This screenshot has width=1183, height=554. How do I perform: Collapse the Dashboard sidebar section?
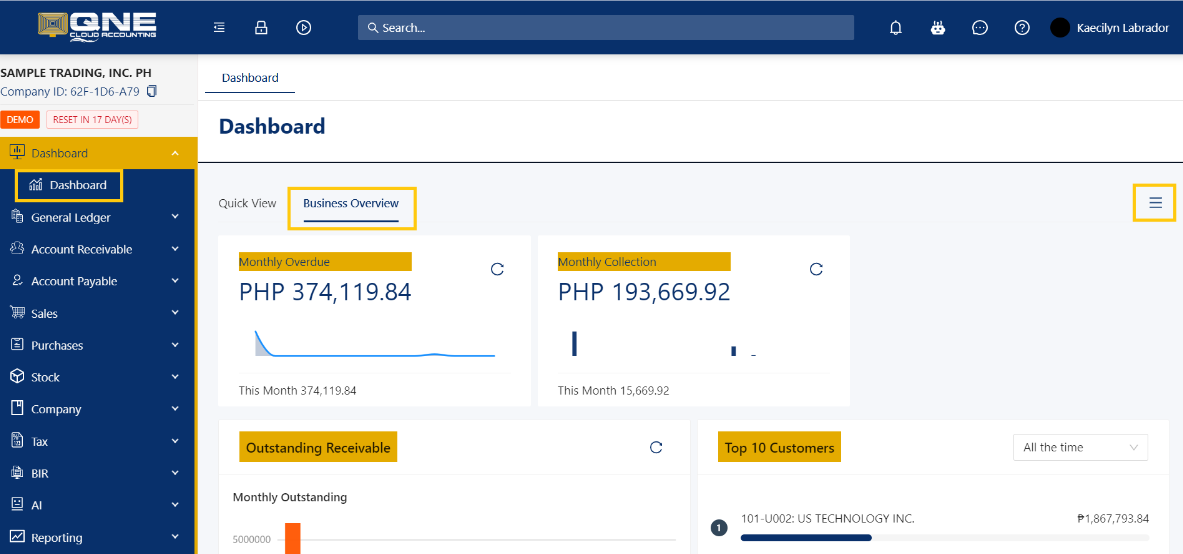coord(175,153)
